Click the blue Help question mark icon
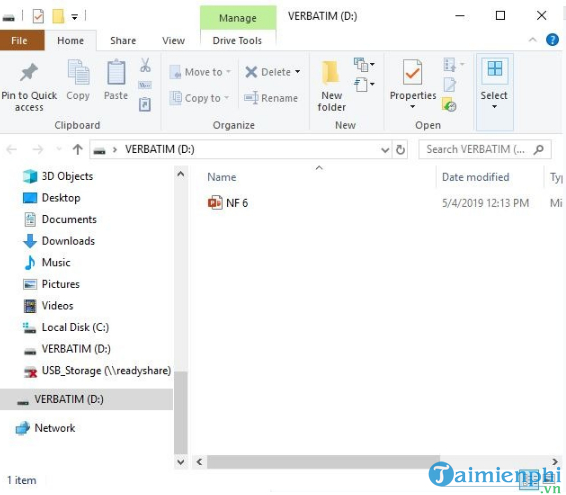This screenshot has height=495, width=566. point(552,39)
